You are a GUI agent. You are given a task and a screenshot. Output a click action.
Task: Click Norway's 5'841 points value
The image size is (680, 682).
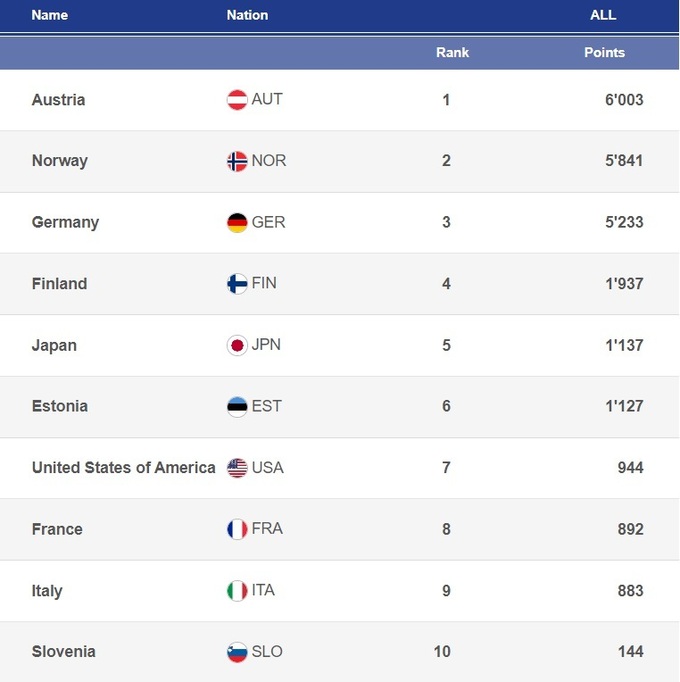point(623,161)
